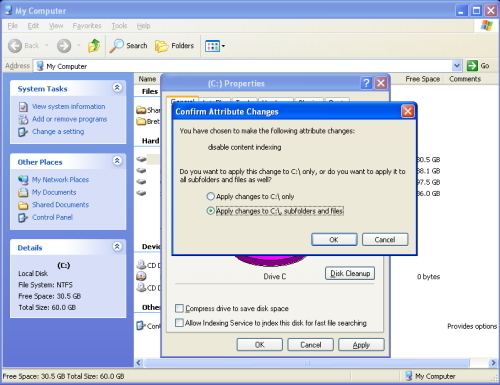
Task: Enable Compress drive to save disk space
Action: pos(179,308)
